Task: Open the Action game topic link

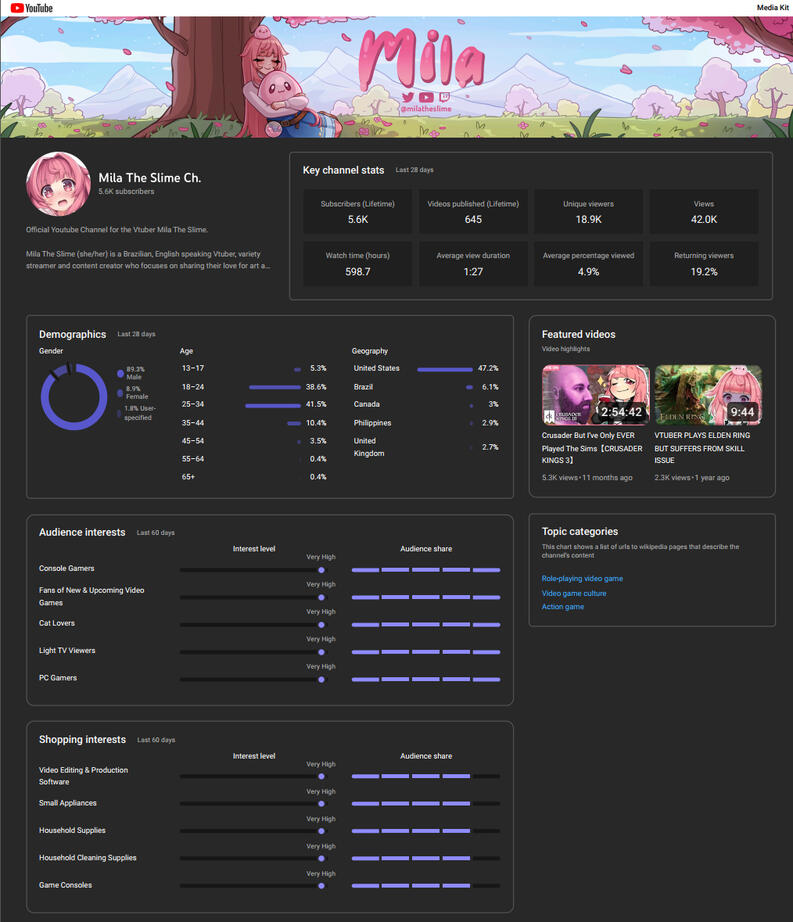Action: (x=563, y=607)
